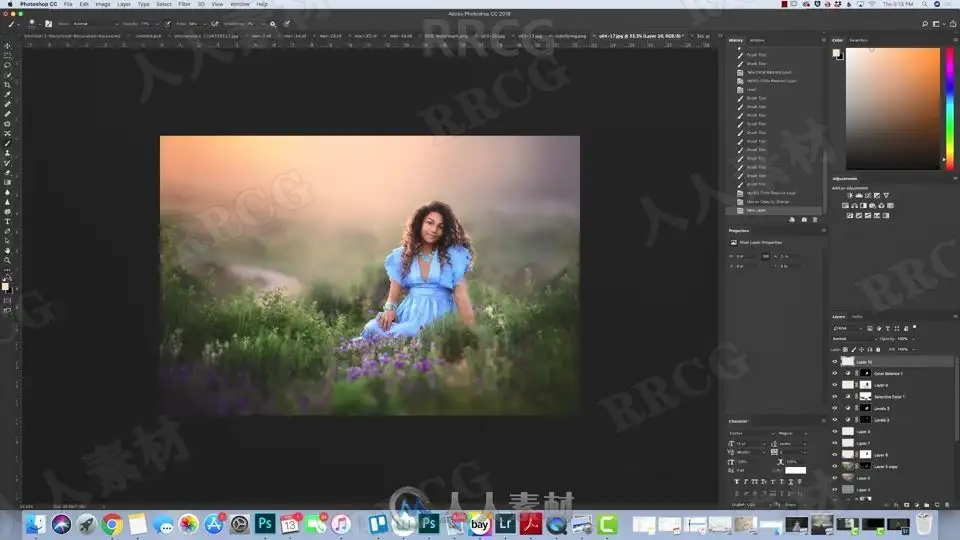Add a Curves adjustment
Image resolution: width=960 pixels, height=540 pixels.
pyautogui.click(x=868, y=195)
